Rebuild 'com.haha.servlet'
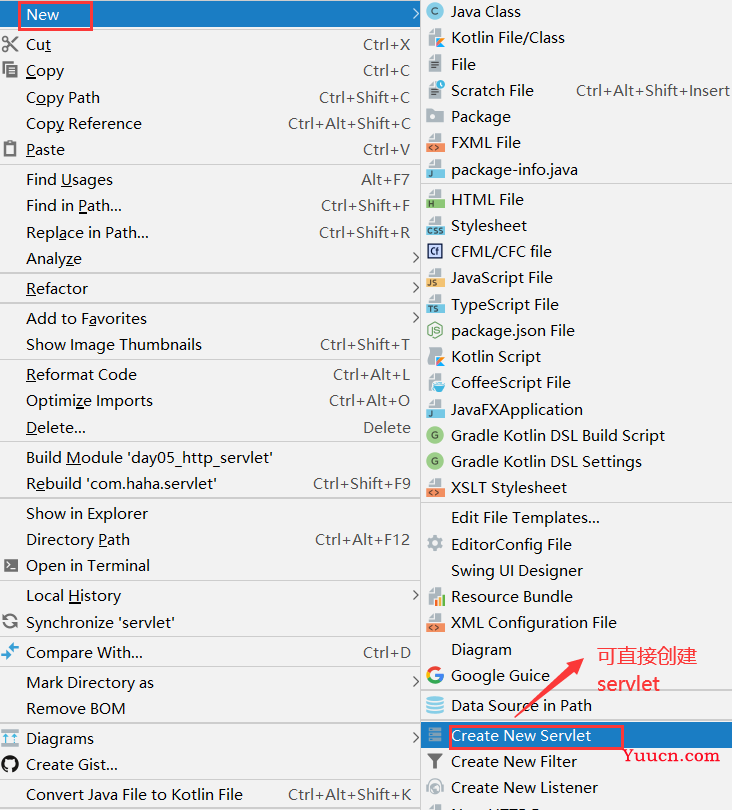 point(210,484)
